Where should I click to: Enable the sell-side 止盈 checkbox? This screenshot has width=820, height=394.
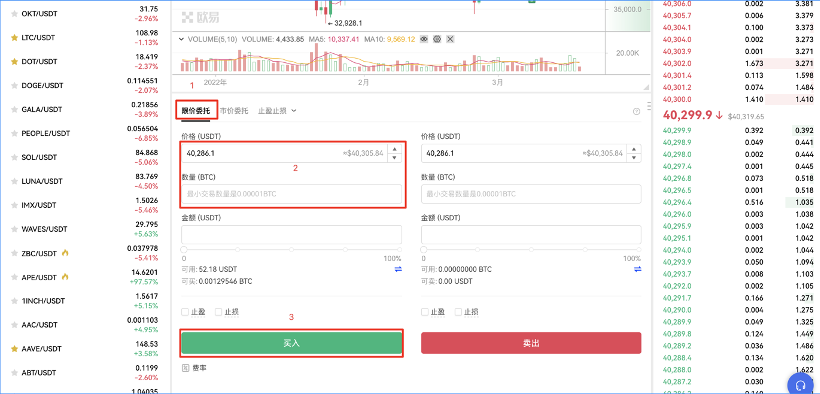tap(425, 312)
